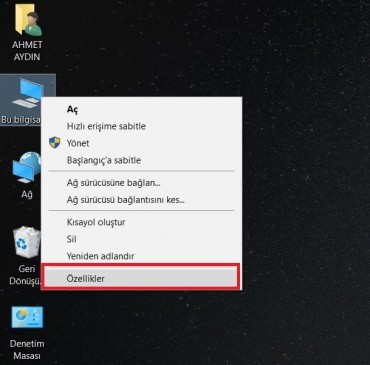Select the Denetim Masası desktop icon
This screenshot has width=370, height=365.
click(x=27, y=332)
